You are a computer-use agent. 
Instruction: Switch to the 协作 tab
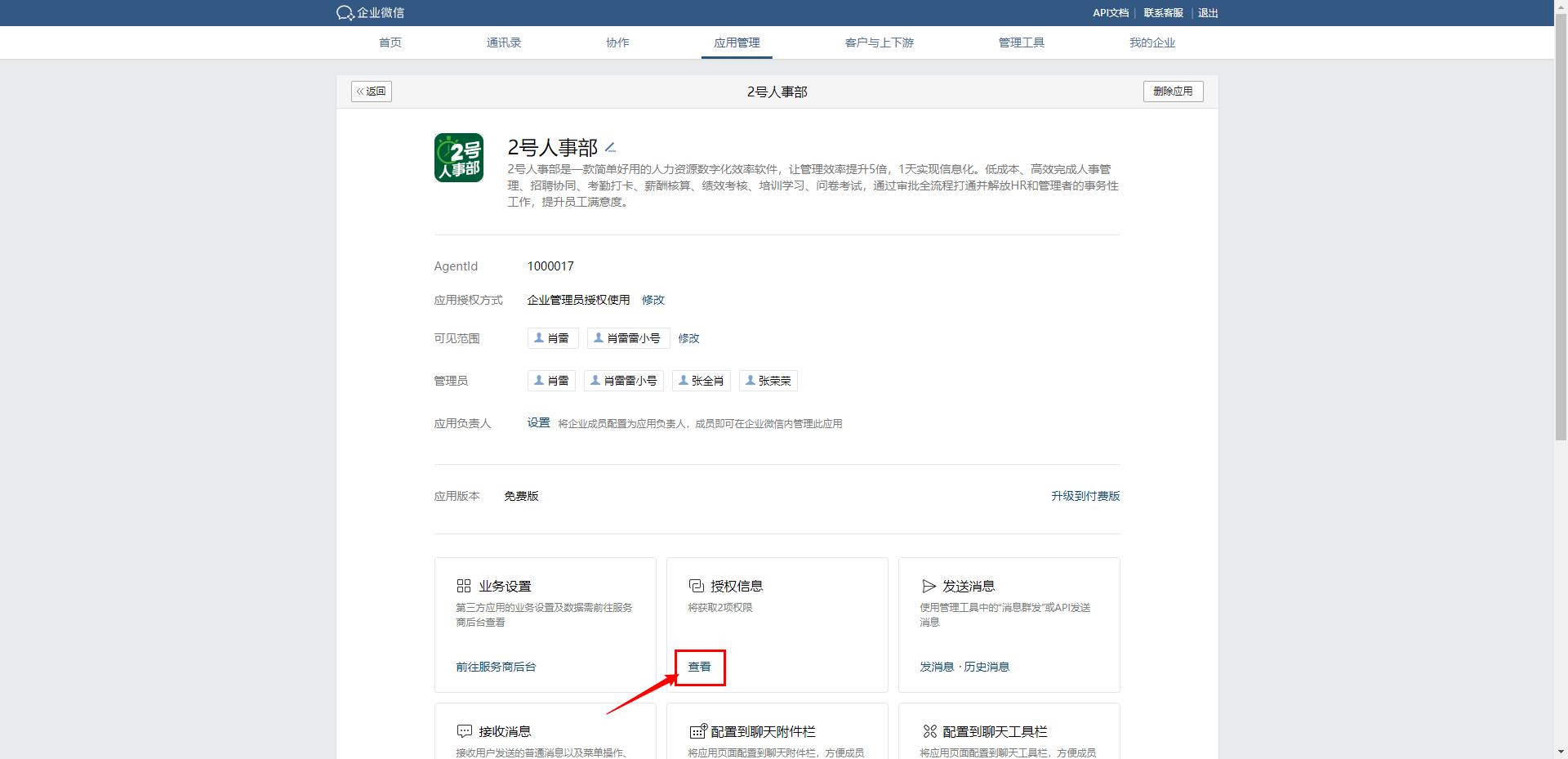[x=617, y=42]
